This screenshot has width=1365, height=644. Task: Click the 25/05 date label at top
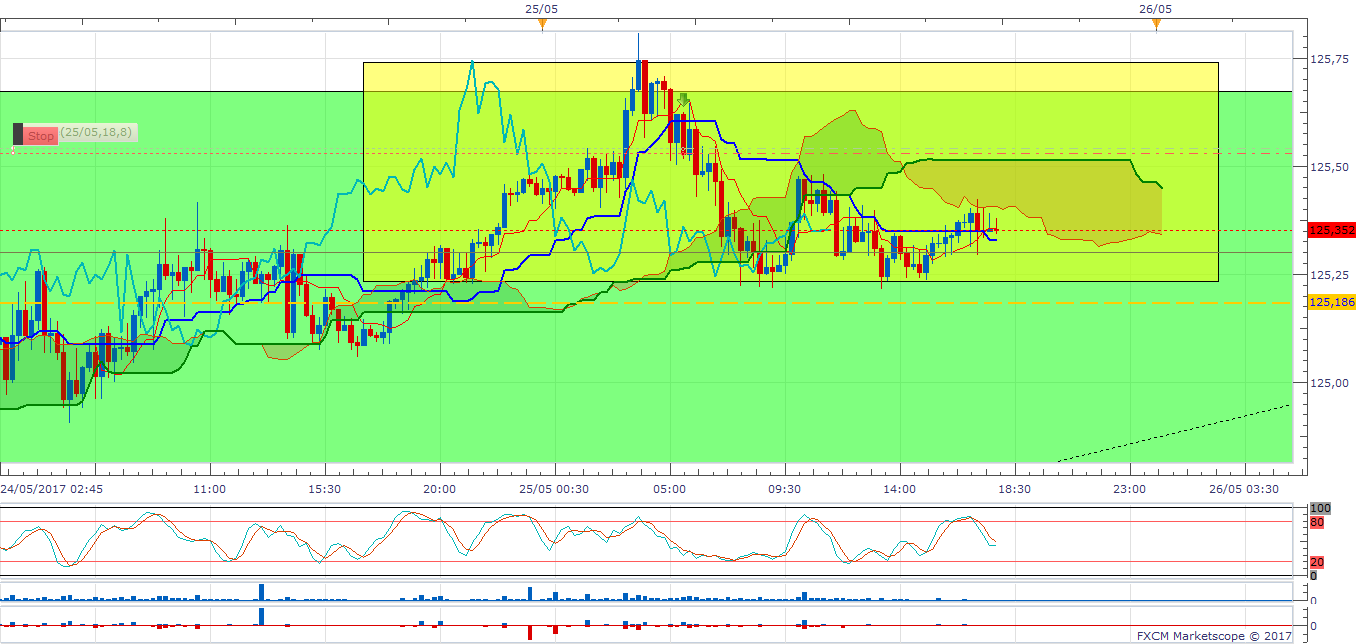click(542, 8)
